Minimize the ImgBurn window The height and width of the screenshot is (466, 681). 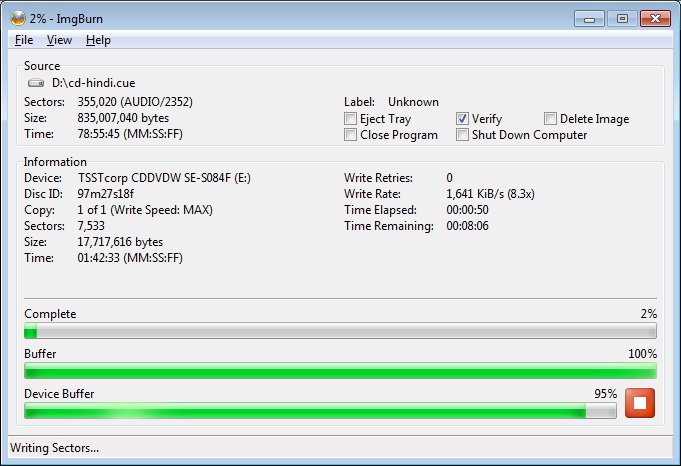pyautogui.click(x=589, y=19)
